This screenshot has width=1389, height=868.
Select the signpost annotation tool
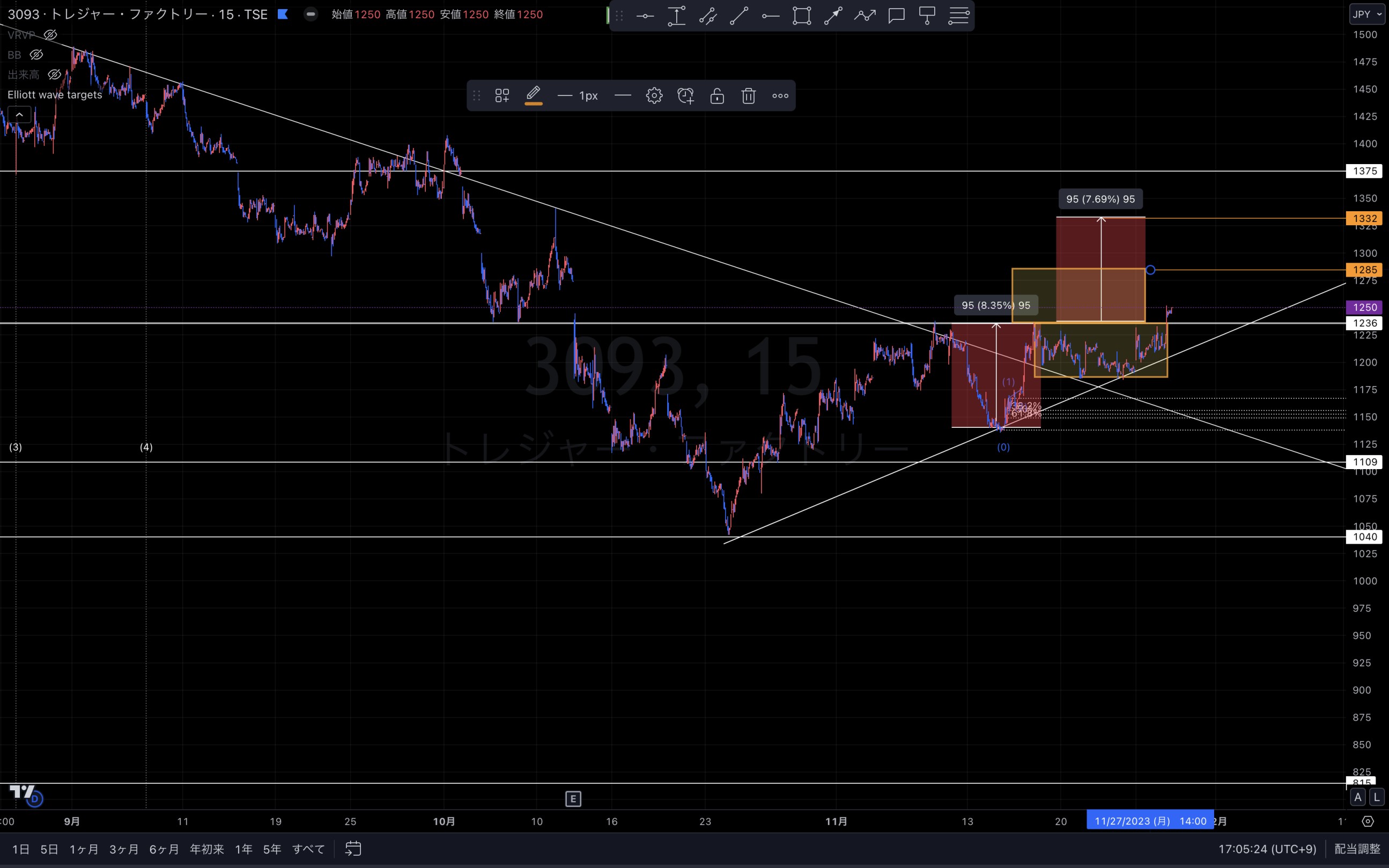[927, 16]
